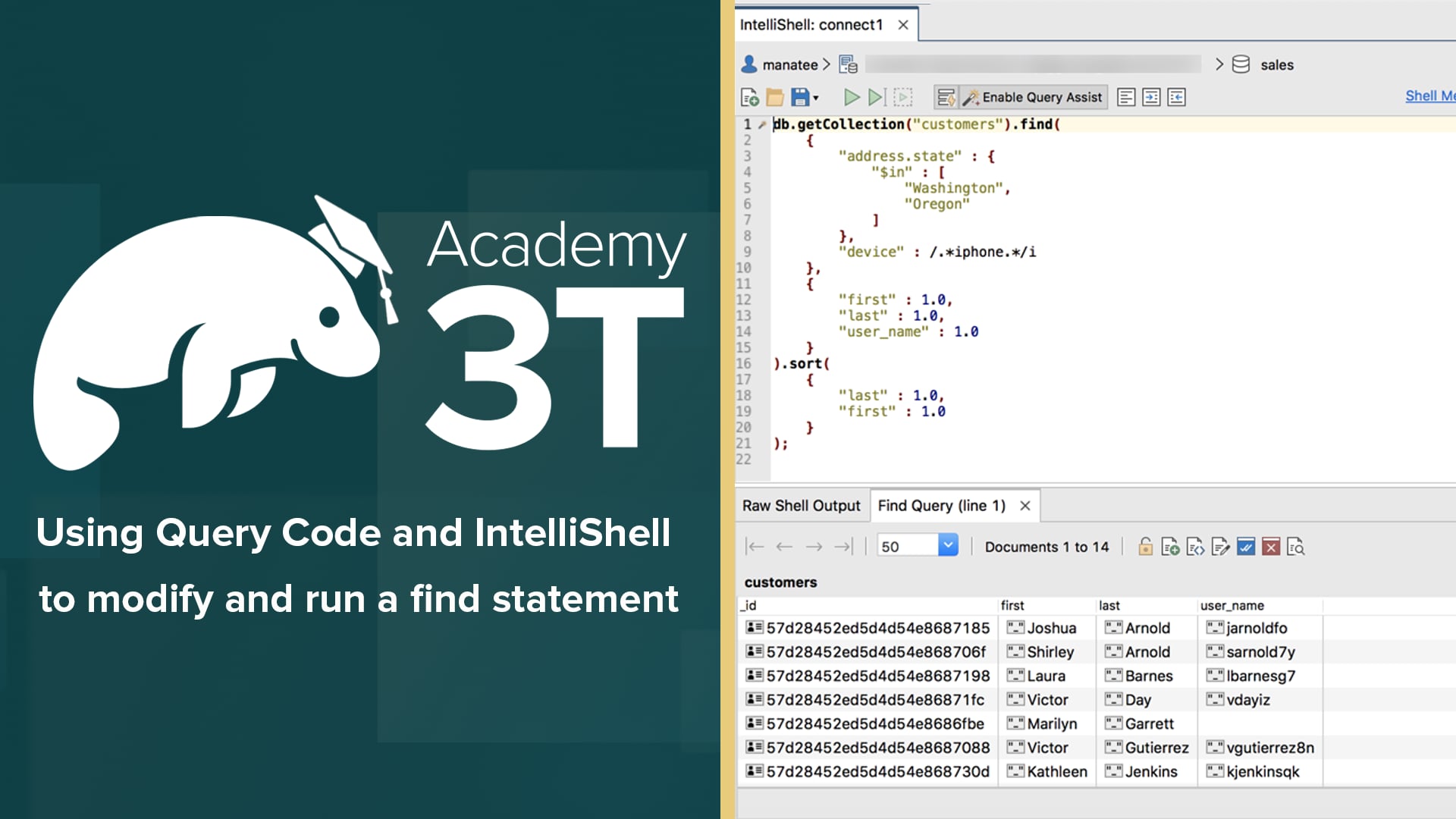This screenshot has height=819, width=1456.
Task: Go to next page of results
Action: click(814, 547)
